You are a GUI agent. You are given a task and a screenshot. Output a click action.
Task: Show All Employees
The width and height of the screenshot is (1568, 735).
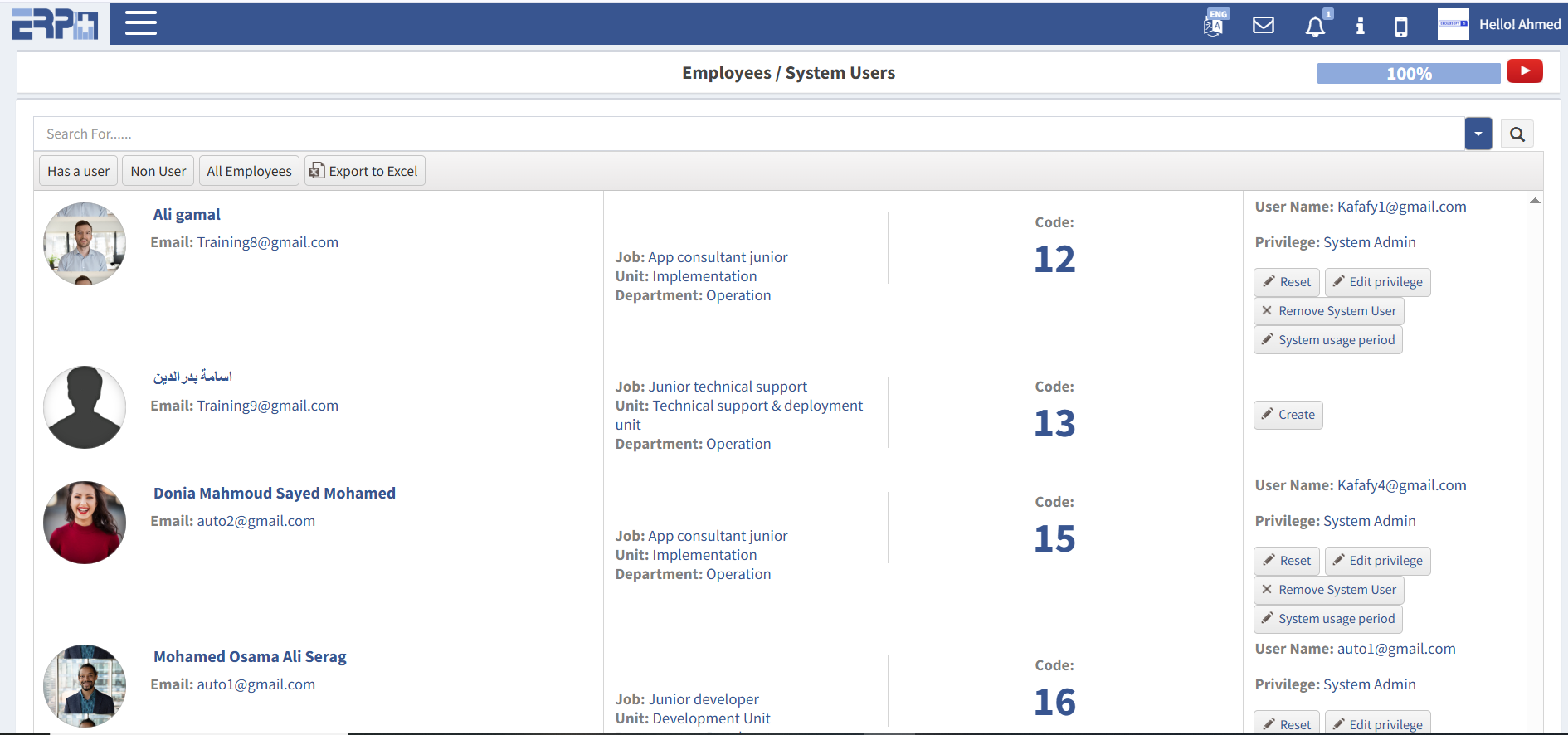coord(249,171)
